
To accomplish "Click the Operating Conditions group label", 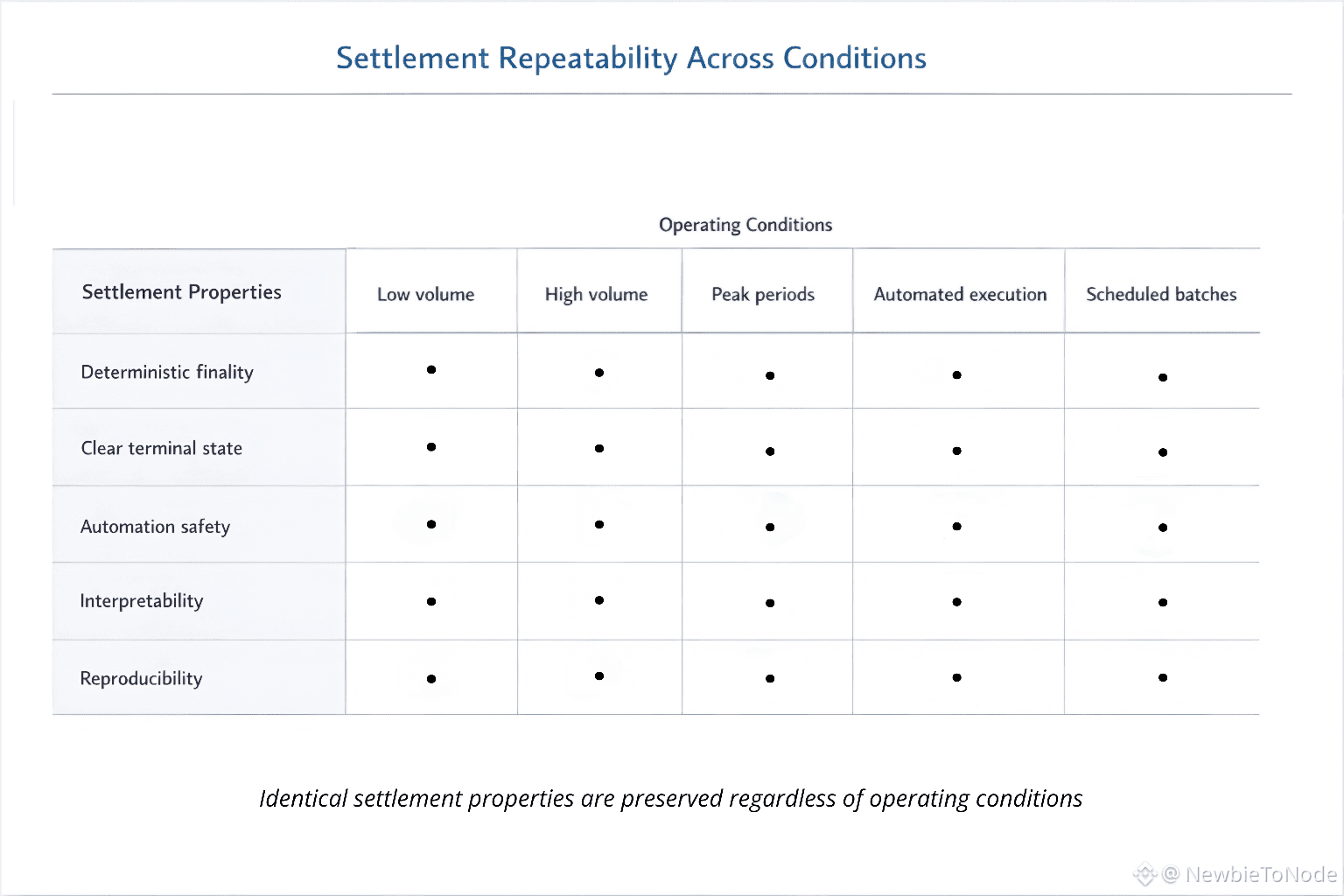I will (745, 225).
